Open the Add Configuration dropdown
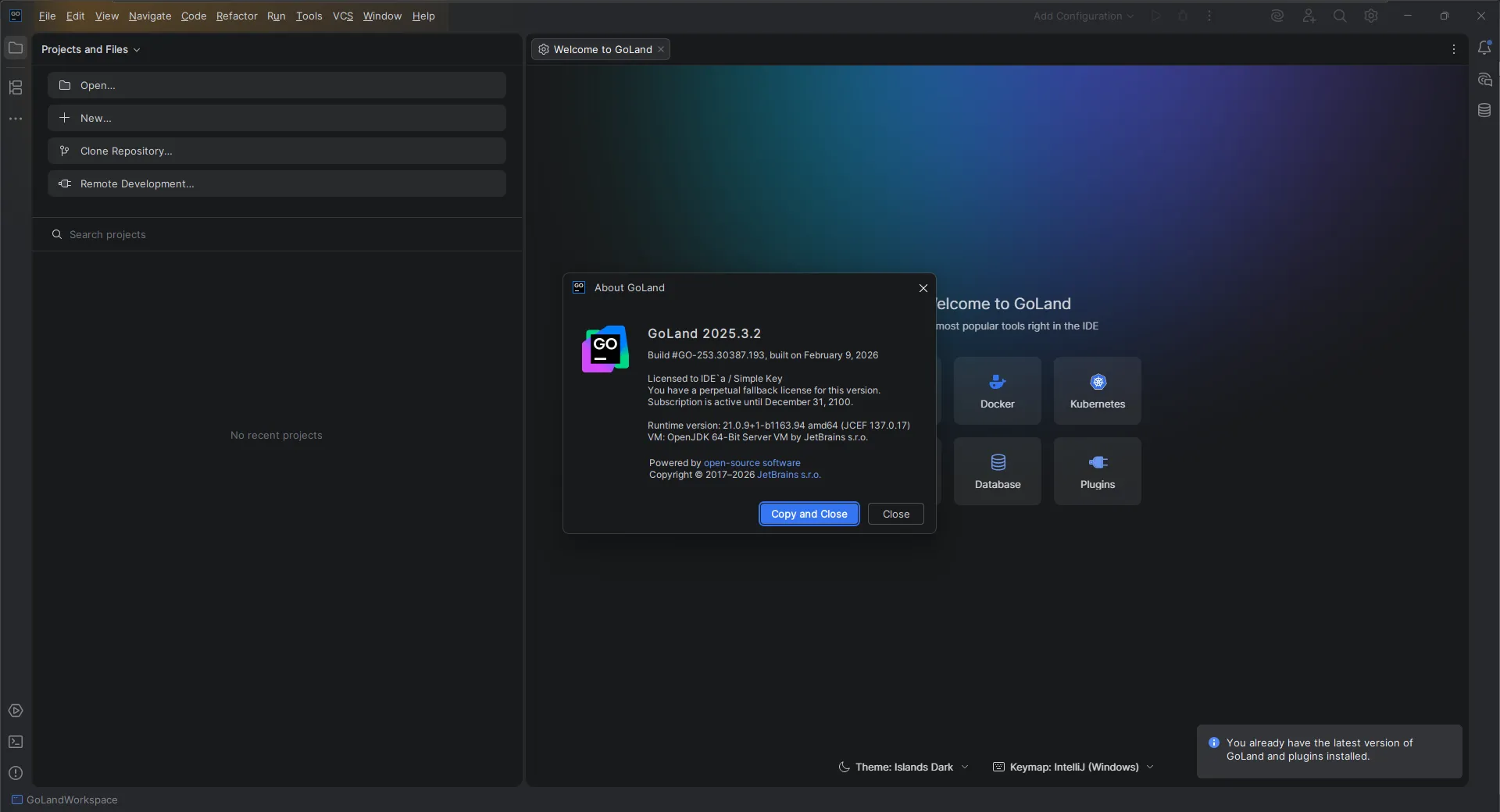Screen dimensions: 1500x812 pyautogui.click(x=1083, y=16)
